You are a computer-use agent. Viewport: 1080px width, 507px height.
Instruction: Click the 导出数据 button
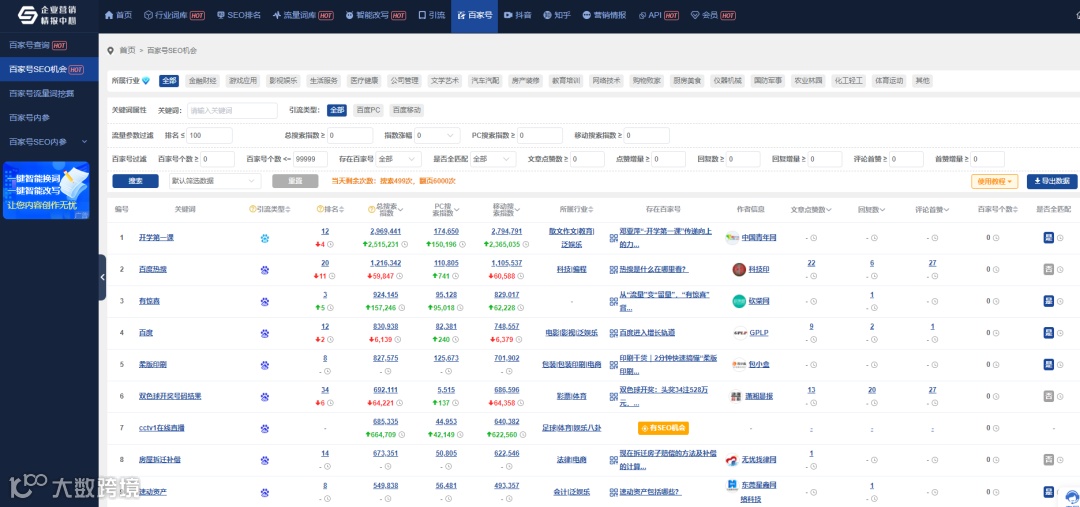point(1052,181)
